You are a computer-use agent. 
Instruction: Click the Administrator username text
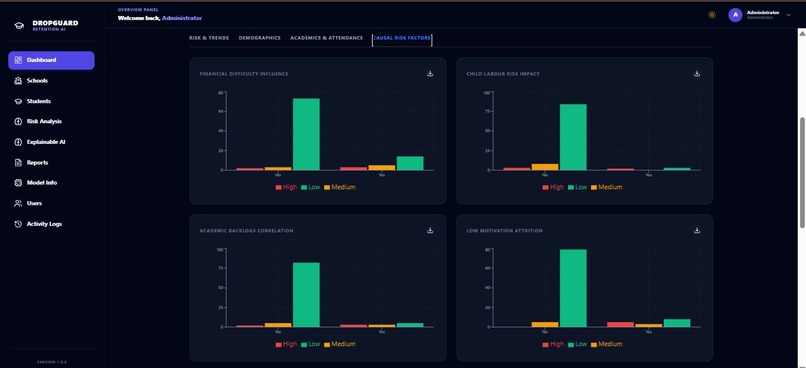click(x=763, y=12)
